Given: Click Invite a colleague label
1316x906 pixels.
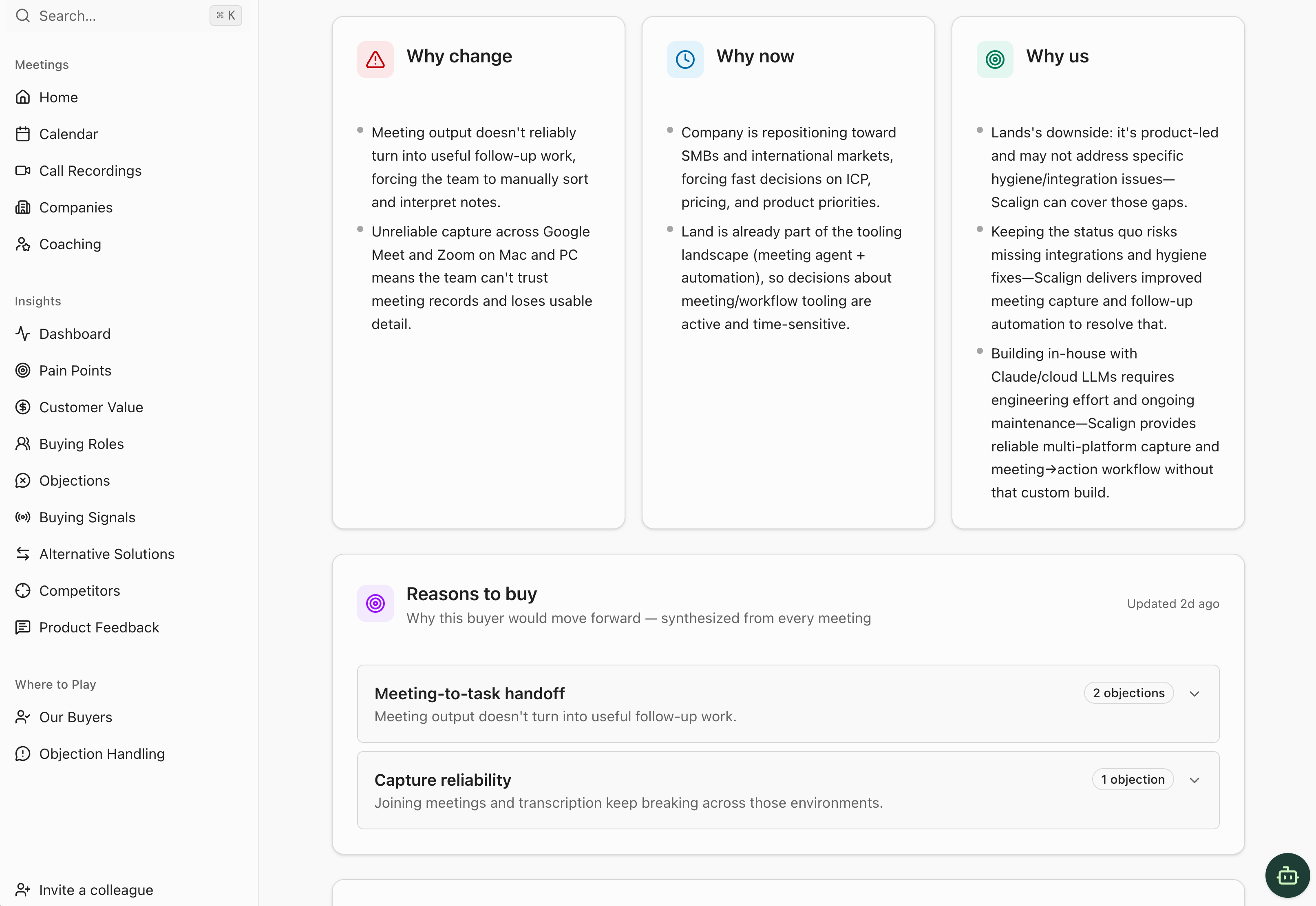Looking at the screenshot, I should tap(96, 890).
